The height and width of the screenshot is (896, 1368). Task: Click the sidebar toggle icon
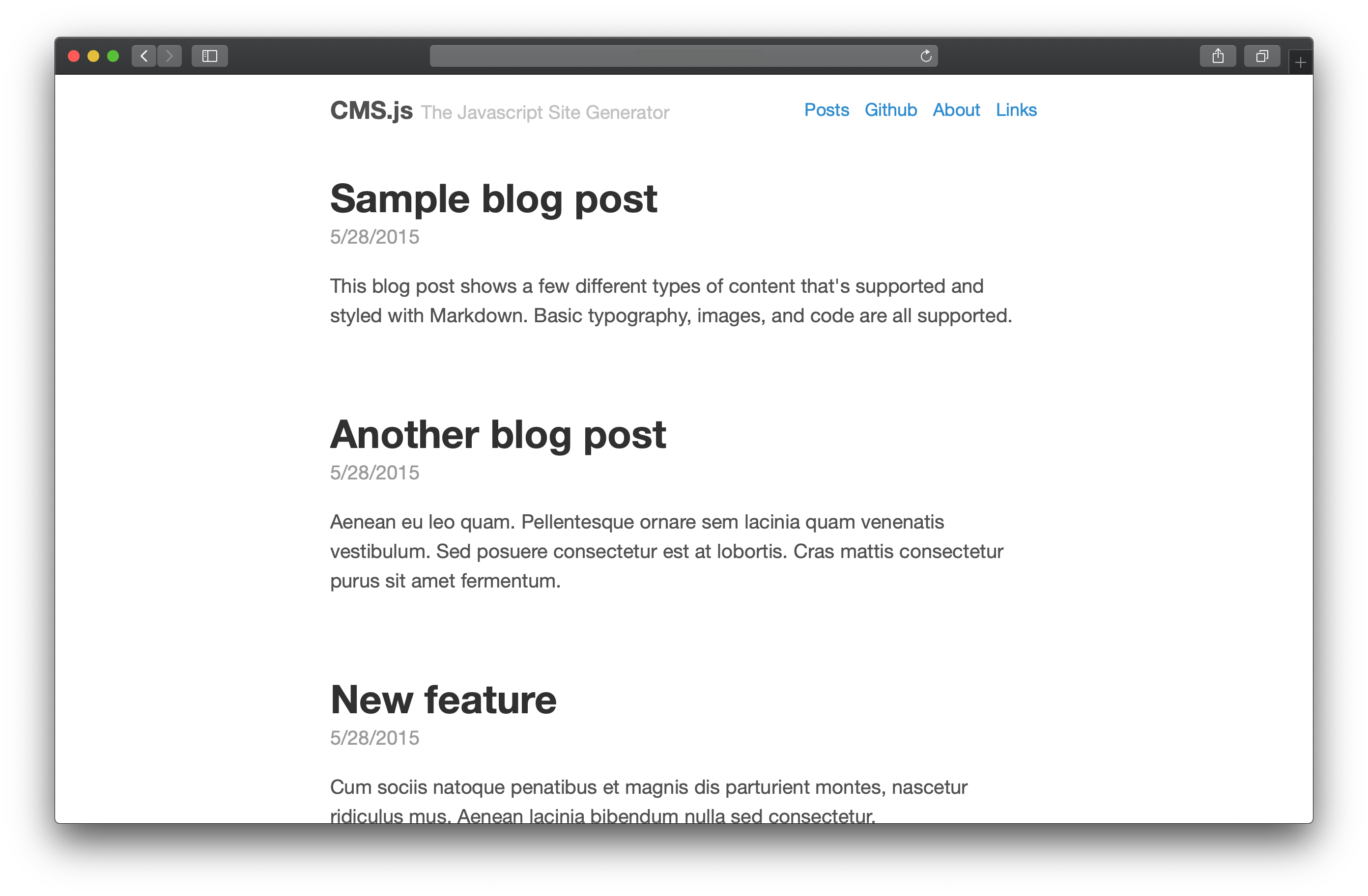click(209, 55)
